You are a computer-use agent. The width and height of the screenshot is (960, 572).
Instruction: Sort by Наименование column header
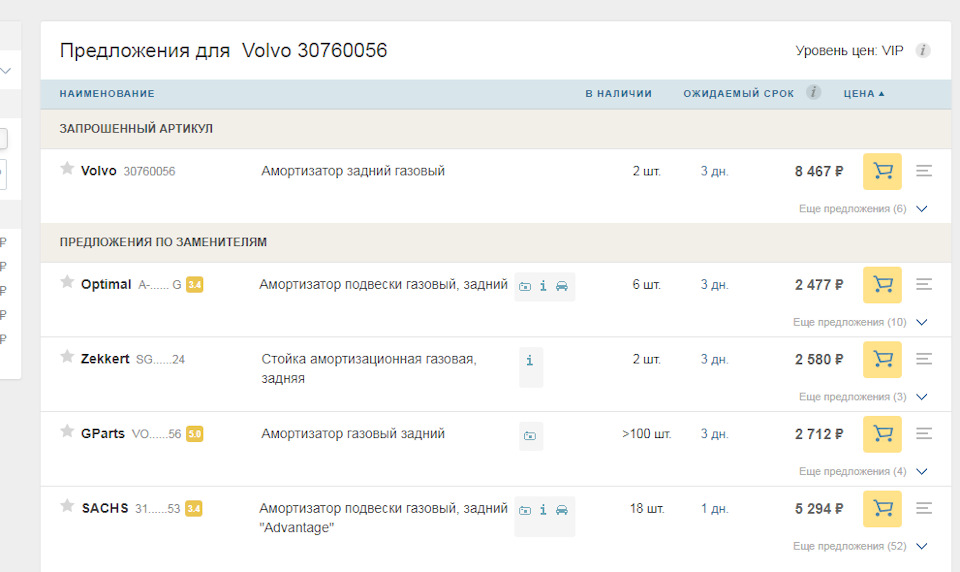pos(107,94)
